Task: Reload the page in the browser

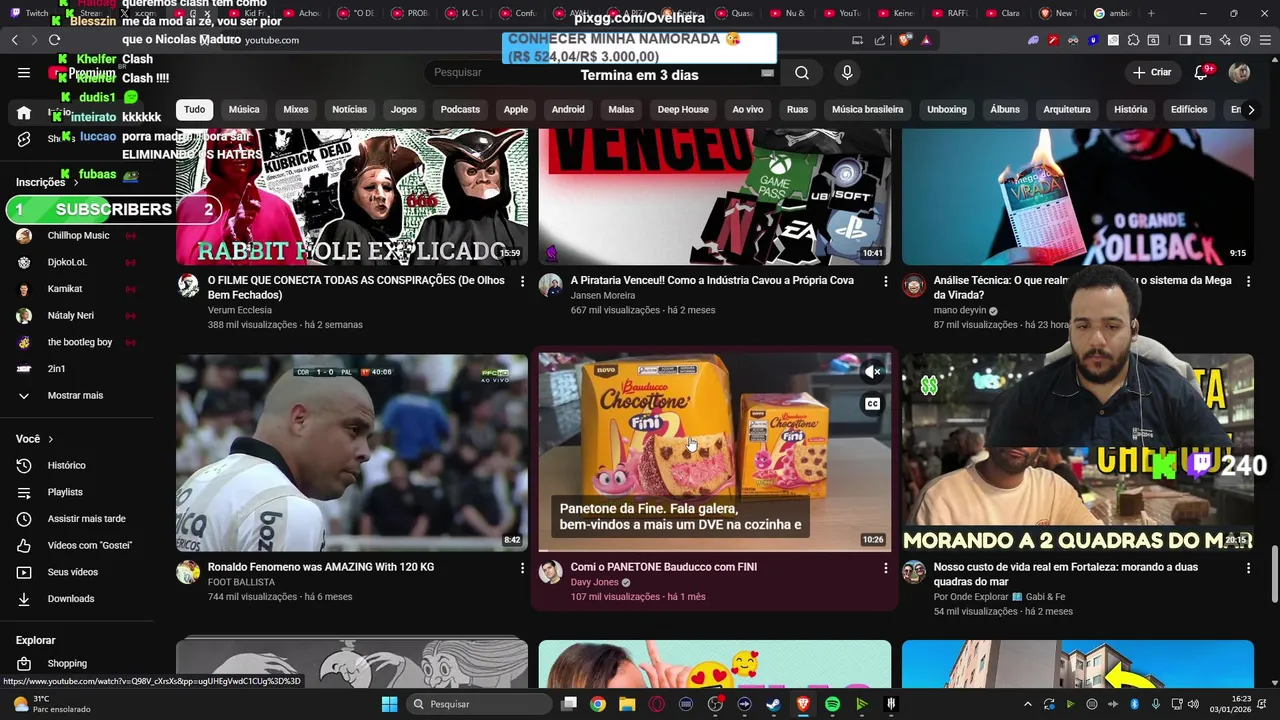Action: tap(54, 40)
